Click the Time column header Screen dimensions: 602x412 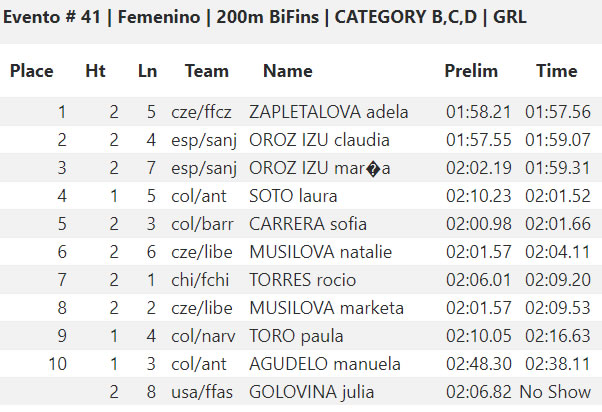point(557,71)
